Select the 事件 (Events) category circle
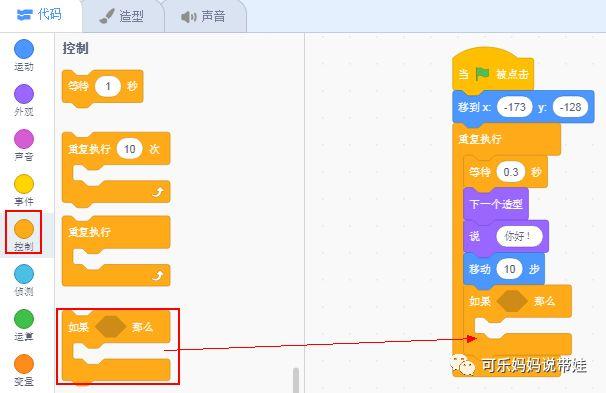 tap(24, 184)
